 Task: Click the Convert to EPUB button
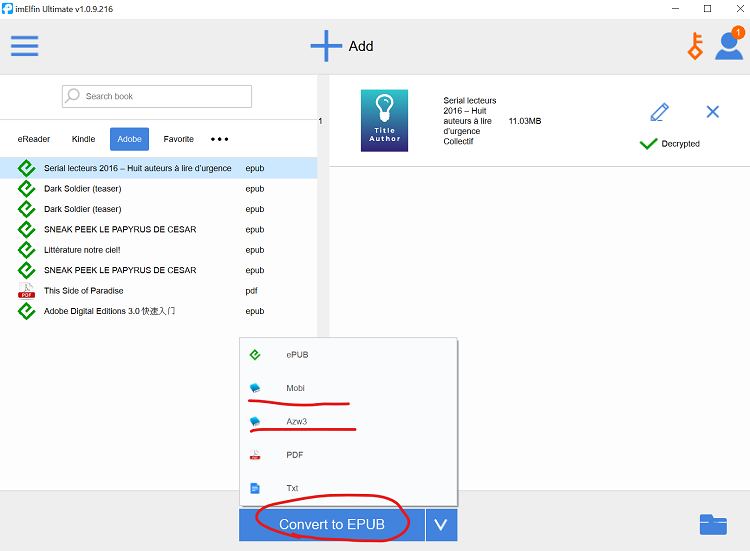pyautogui.click(x=332, y=525)
